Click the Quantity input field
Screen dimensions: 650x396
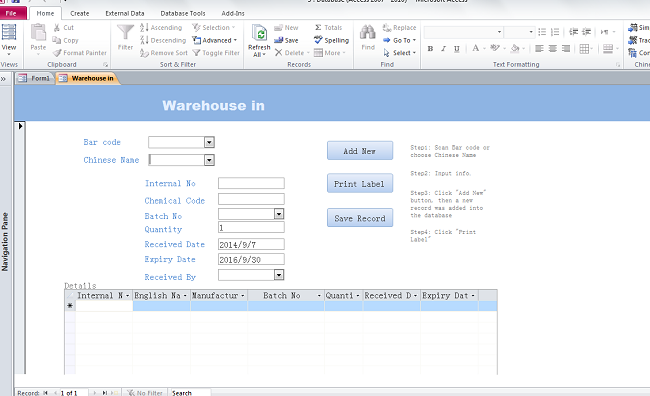251,227
